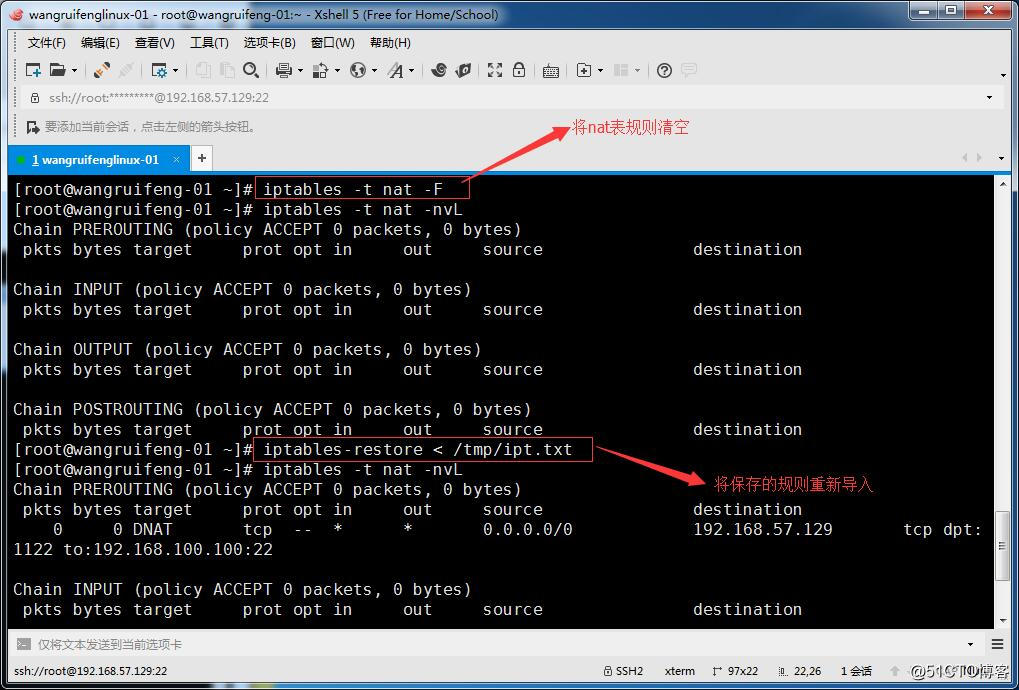
Task: Open the 工具(T) menu
Action: [209, 43]
